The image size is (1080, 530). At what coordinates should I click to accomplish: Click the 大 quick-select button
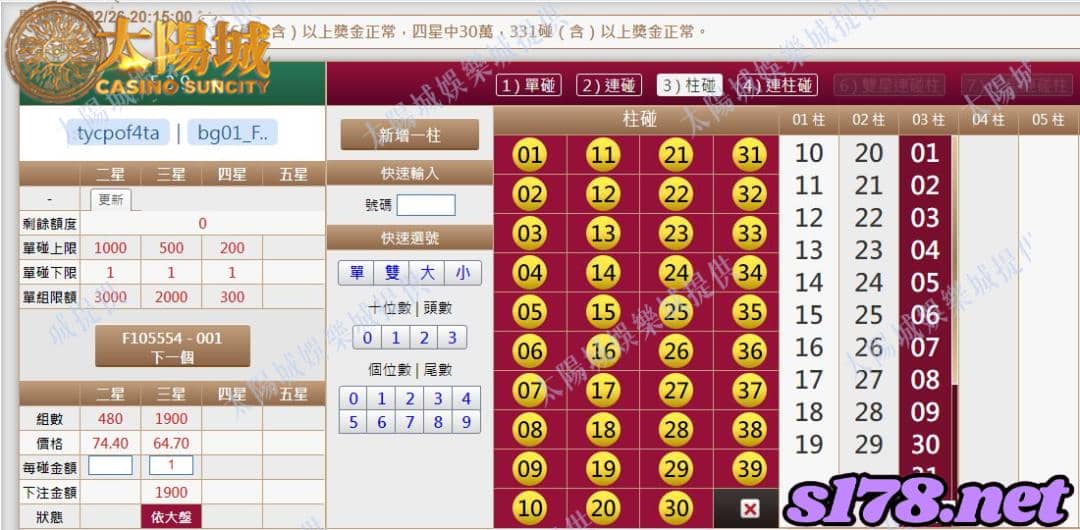click(428, 273)
